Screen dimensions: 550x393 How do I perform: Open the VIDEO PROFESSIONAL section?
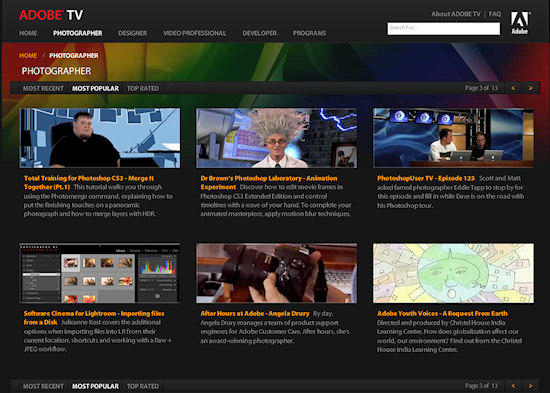tap(195, 33)
